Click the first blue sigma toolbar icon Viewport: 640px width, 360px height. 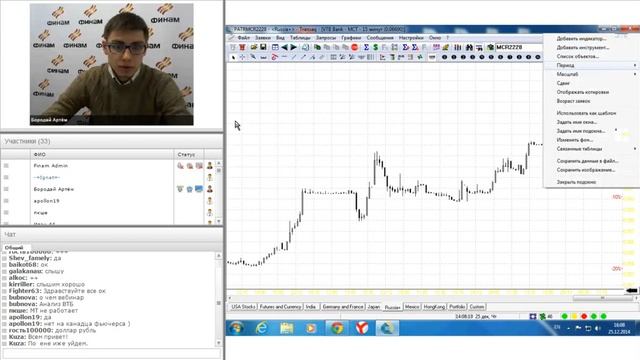coord(366,47)
